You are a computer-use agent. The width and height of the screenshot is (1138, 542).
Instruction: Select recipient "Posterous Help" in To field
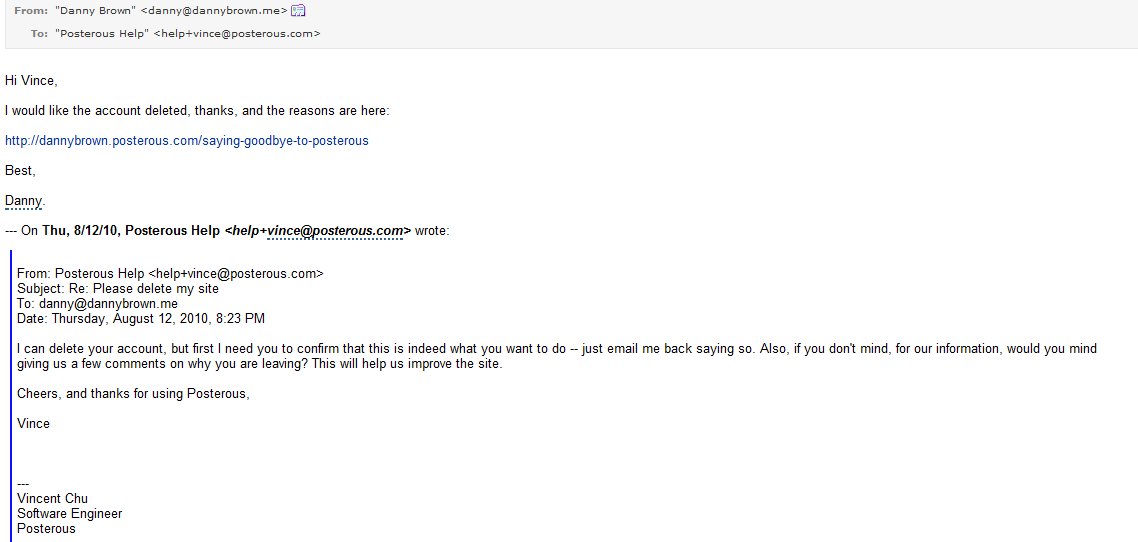click(102, 34)
